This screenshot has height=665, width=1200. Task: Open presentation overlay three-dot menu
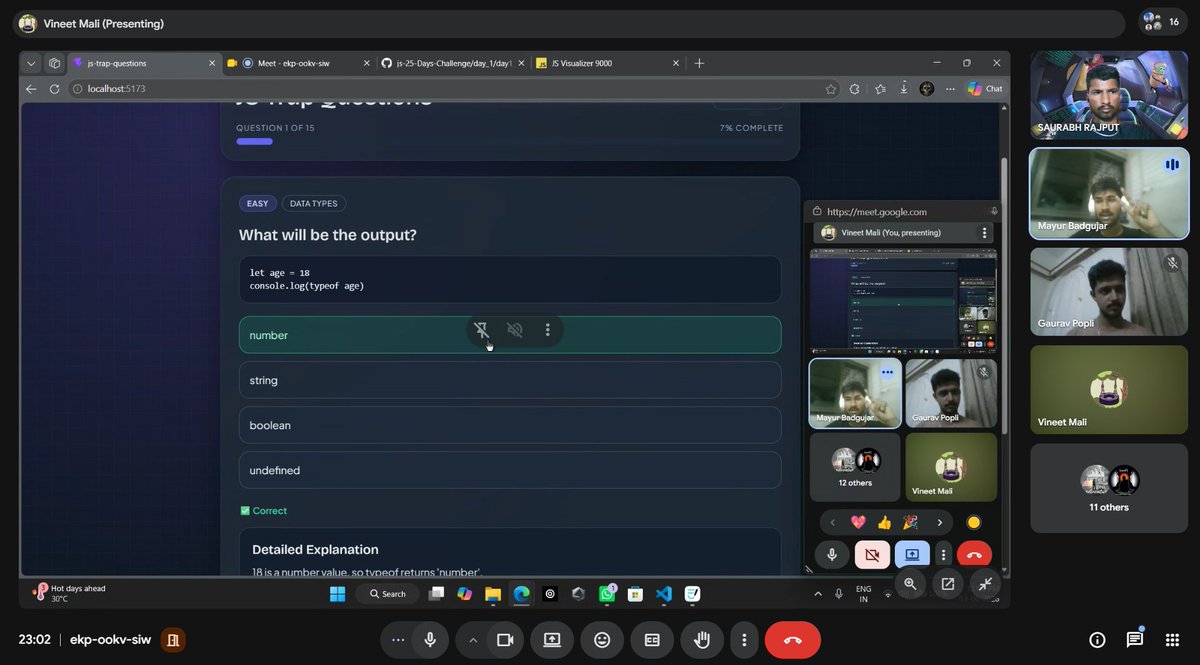pos(547,330)
